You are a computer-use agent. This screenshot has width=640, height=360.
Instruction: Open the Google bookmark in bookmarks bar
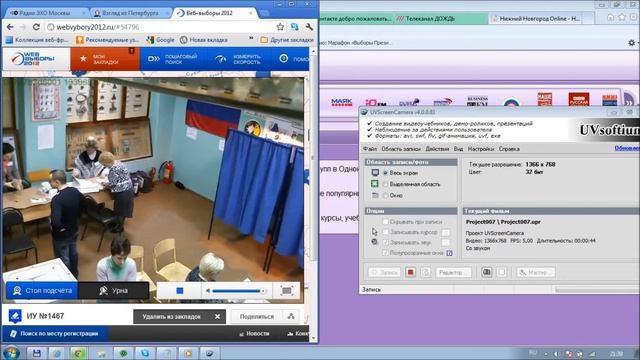[161, 40]
